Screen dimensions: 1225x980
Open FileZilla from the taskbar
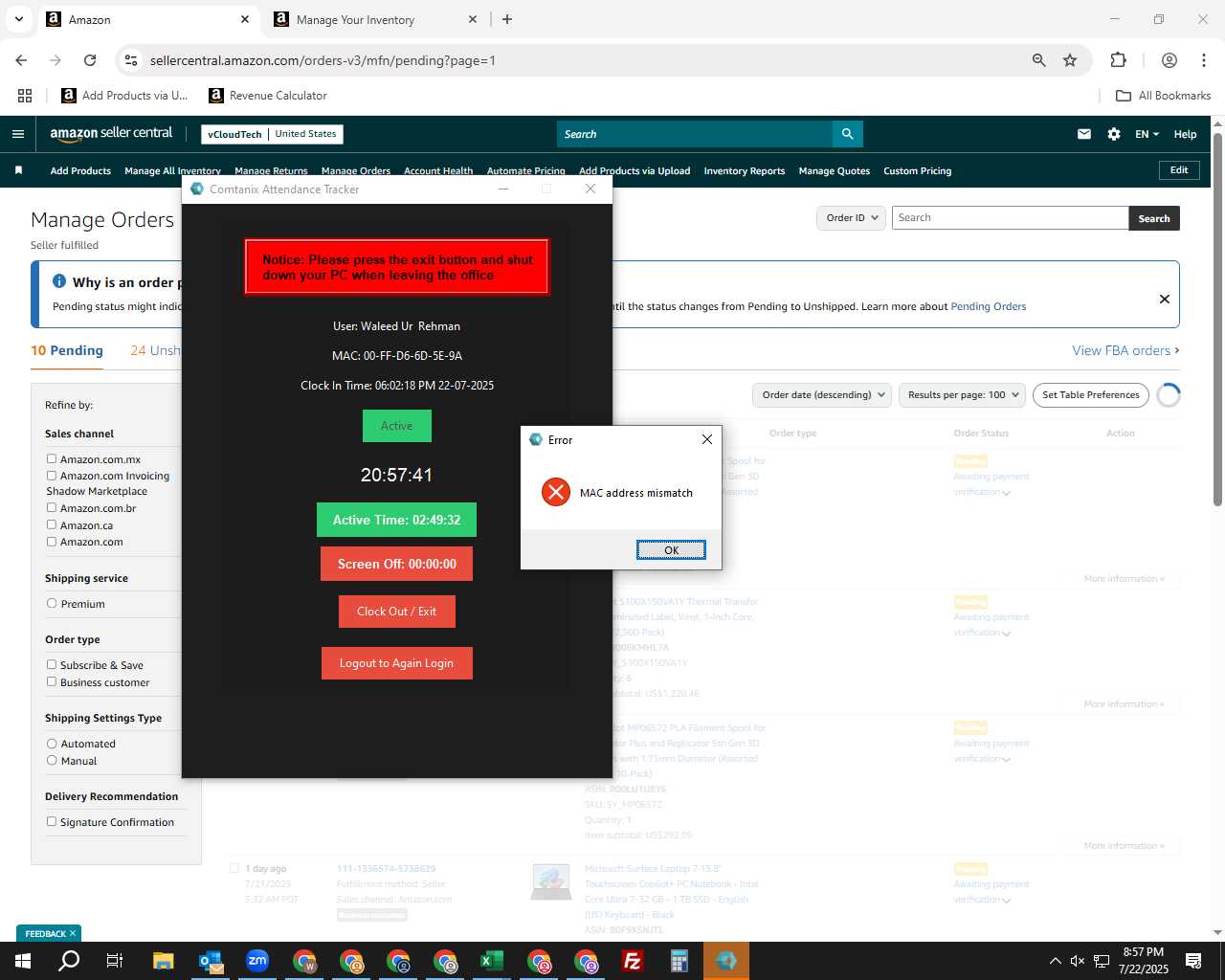click(633, 961)
